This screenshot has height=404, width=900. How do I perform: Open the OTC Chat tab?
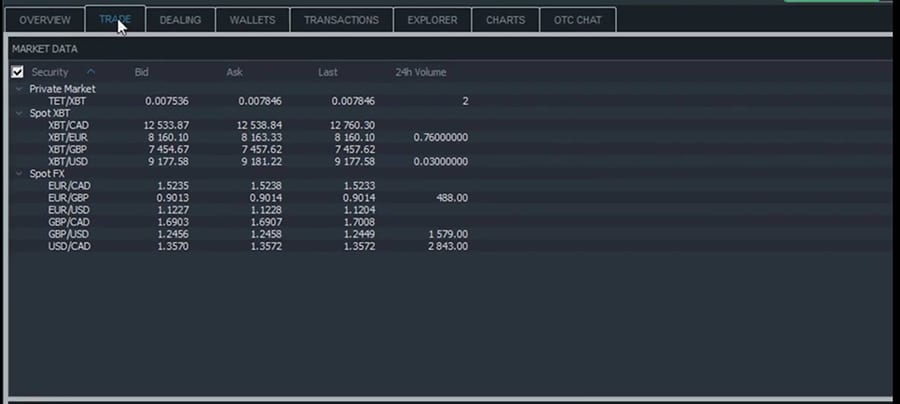[x=577, y=20]
